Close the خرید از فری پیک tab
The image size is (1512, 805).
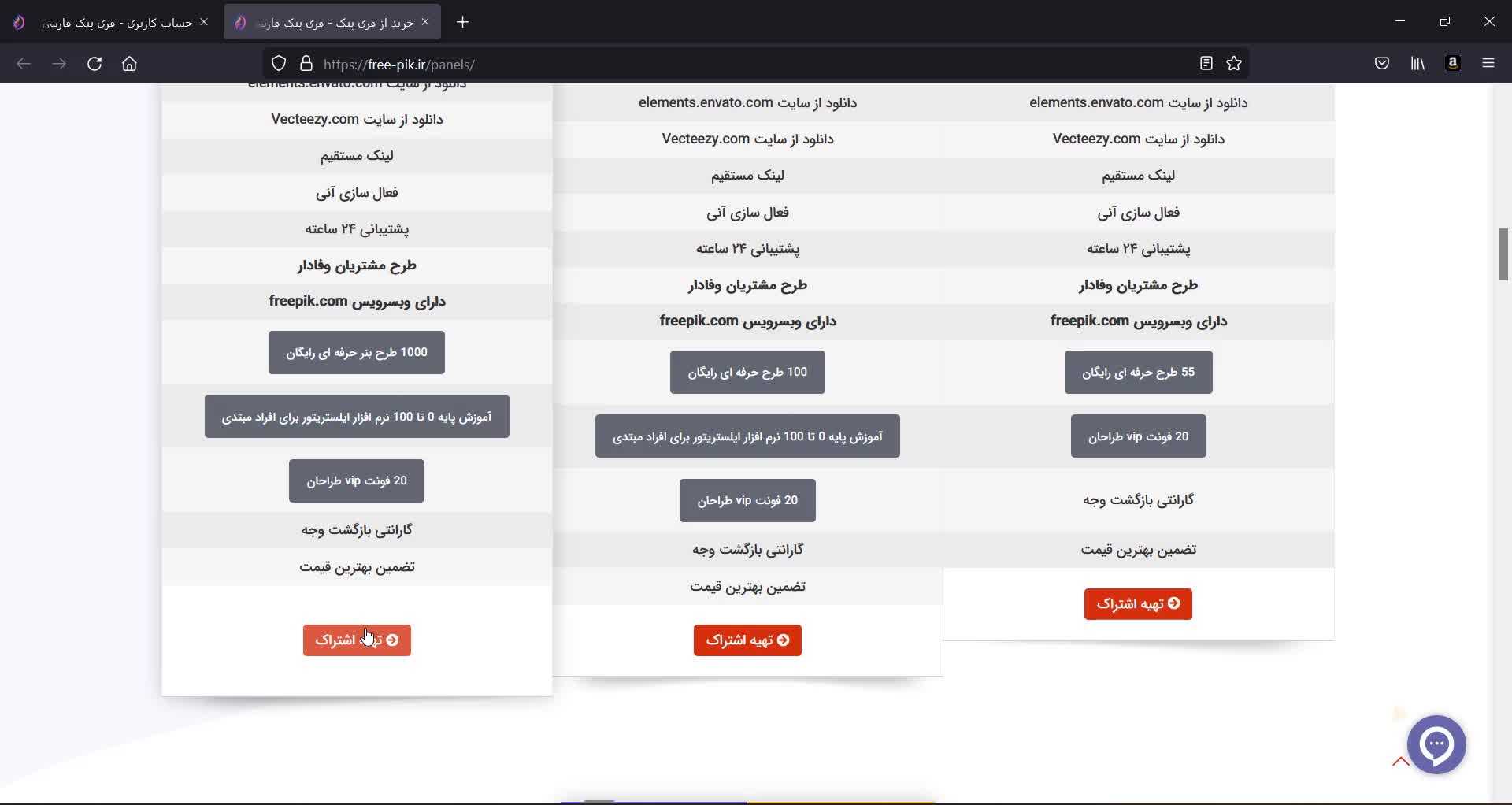click(425, 22)
